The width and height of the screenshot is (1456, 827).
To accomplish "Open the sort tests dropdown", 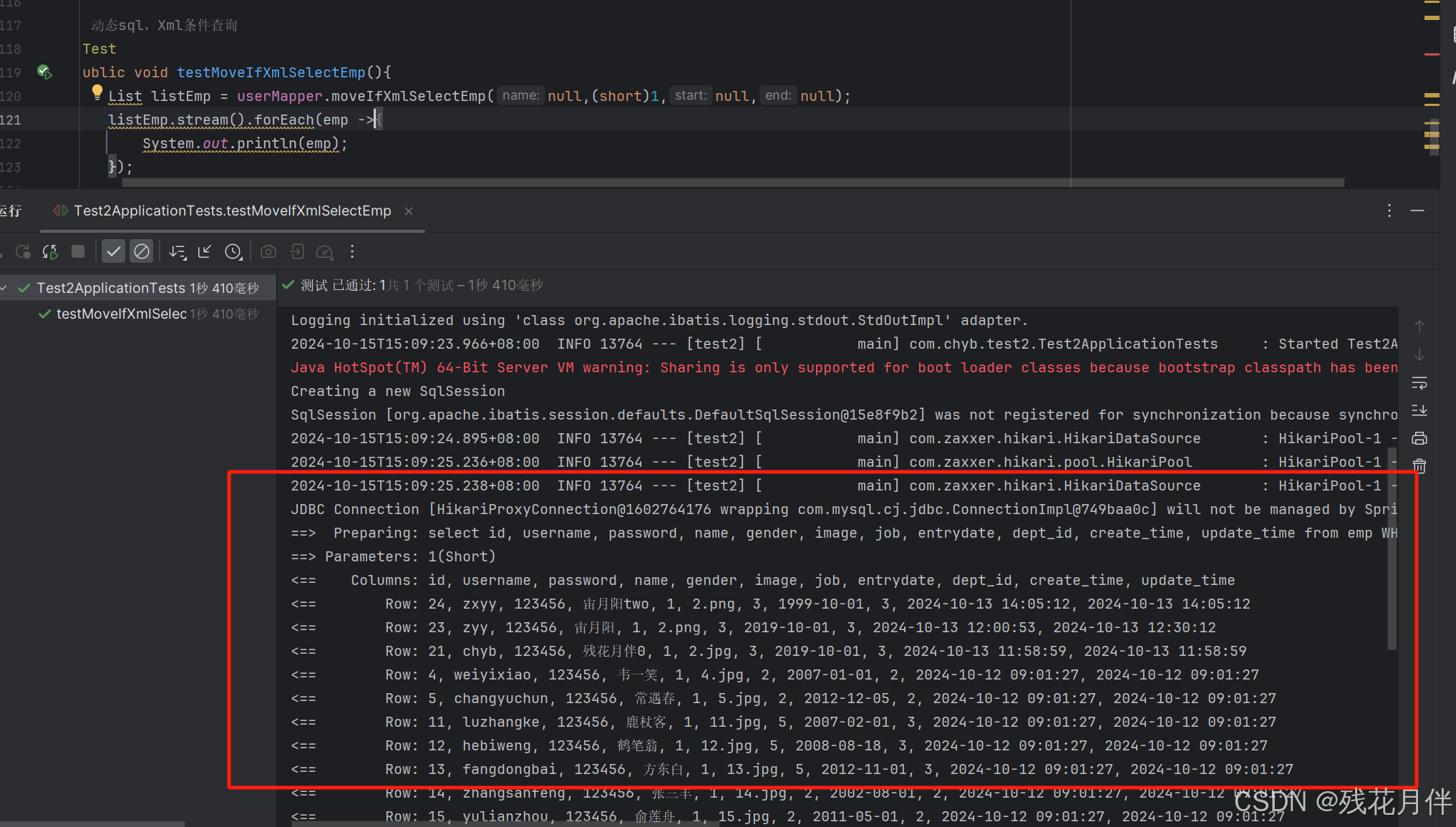I will click(177, 252).
